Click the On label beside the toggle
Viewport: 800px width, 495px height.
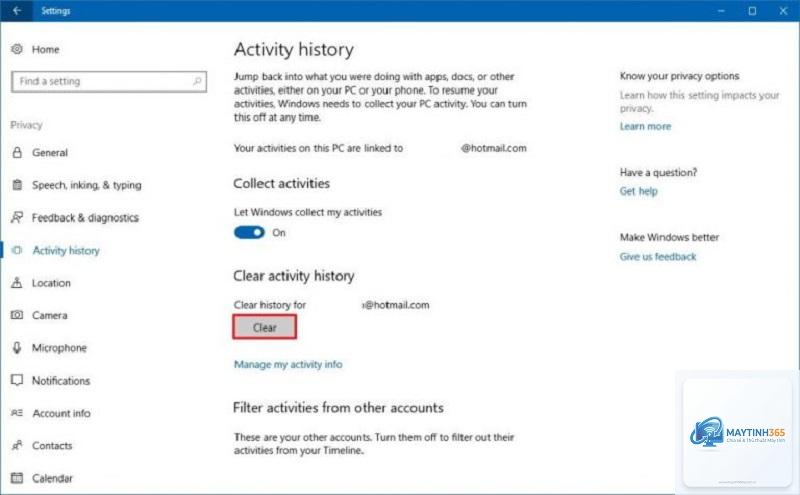(279, 233)
